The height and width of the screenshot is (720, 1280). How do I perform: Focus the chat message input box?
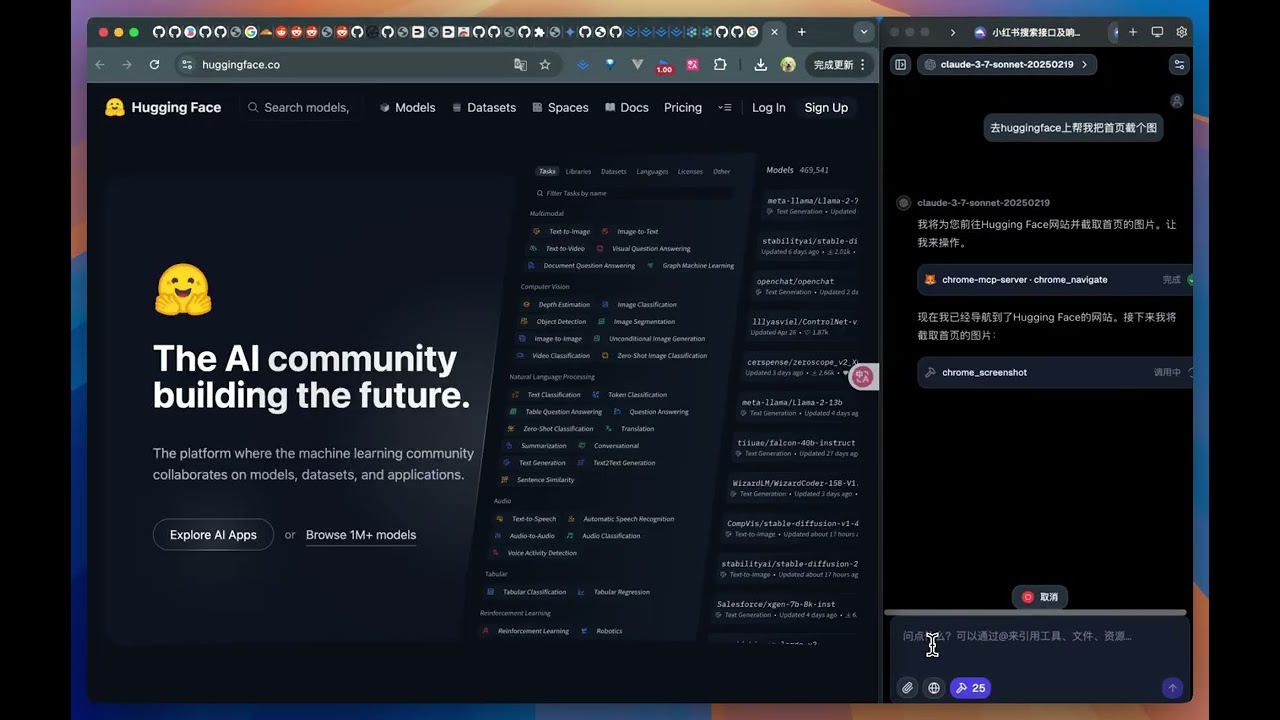point(1038,636)
